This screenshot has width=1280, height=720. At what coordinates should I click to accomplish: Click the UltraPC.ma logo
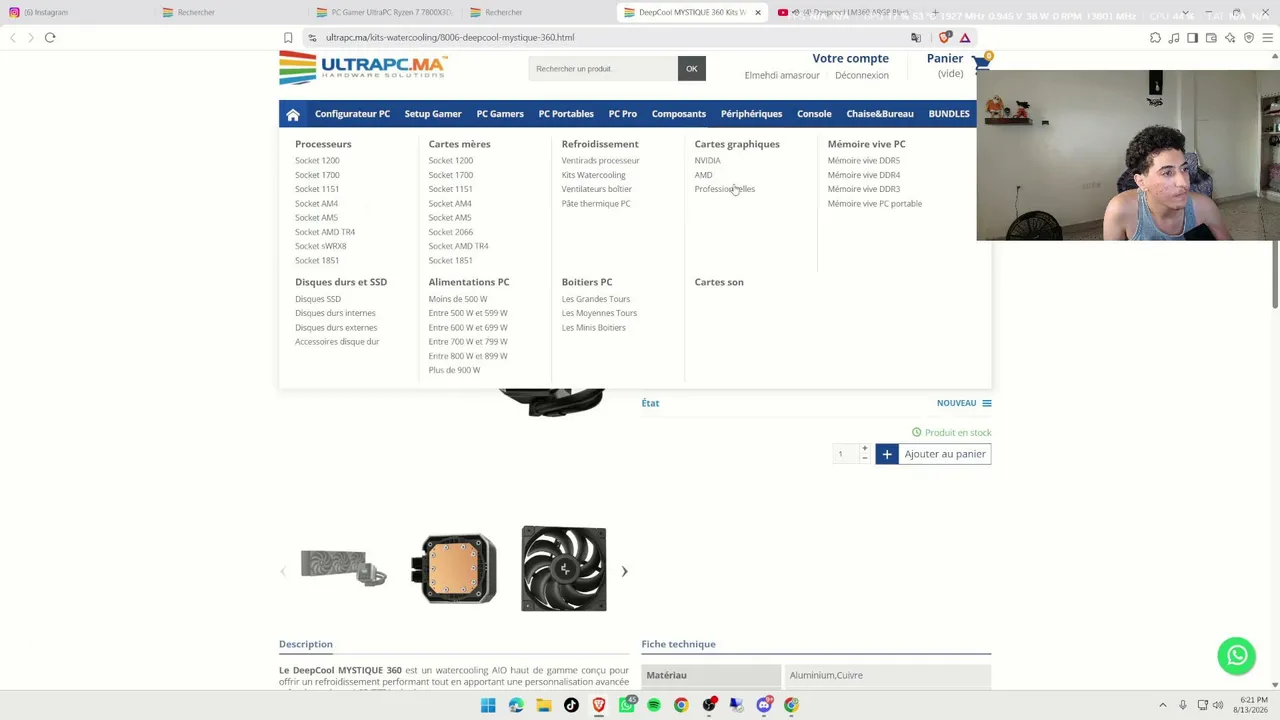click(363, 68)
